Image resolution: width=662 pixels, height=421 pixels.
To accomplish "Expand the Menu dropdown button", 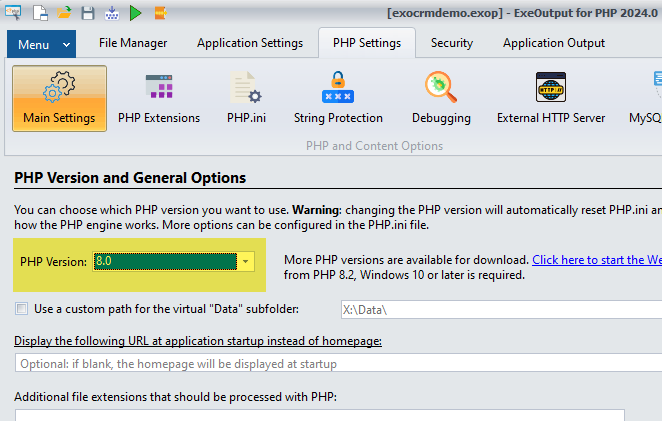I will 41,44.
